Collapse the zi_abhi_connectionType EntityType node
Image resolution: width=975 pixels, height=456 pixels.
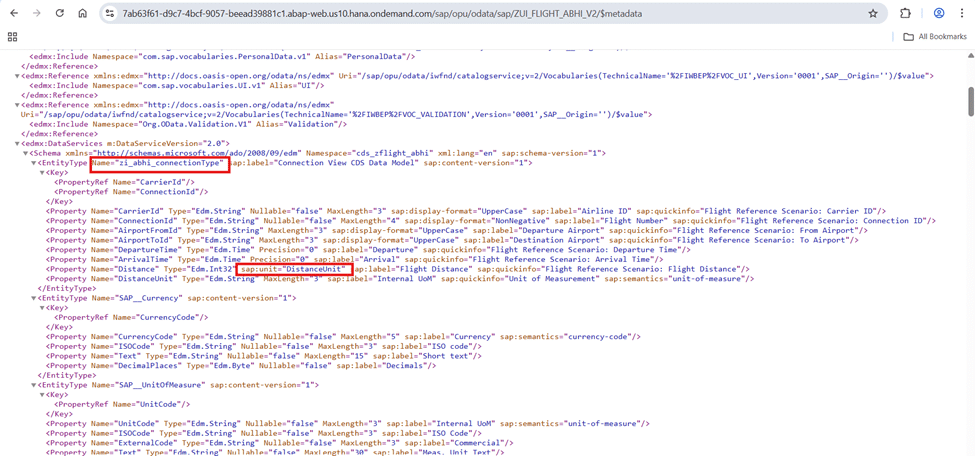pyautogui.click(x=34, y=163)
